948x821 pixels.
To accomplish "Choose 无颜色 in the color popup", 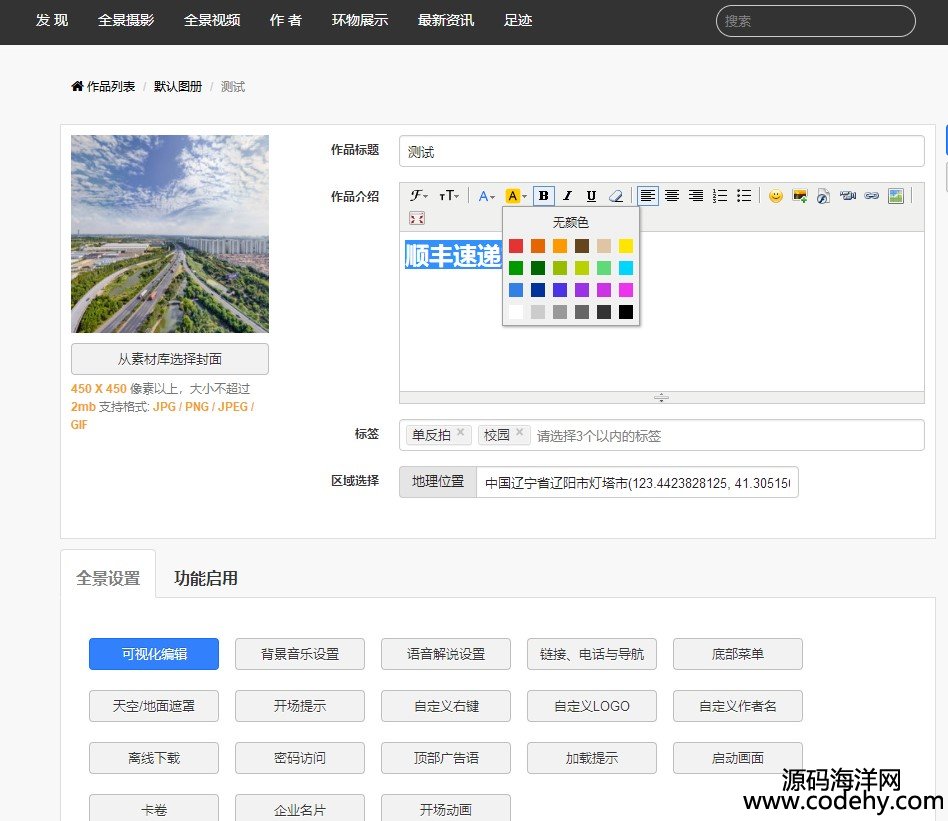I will [570, 222].
